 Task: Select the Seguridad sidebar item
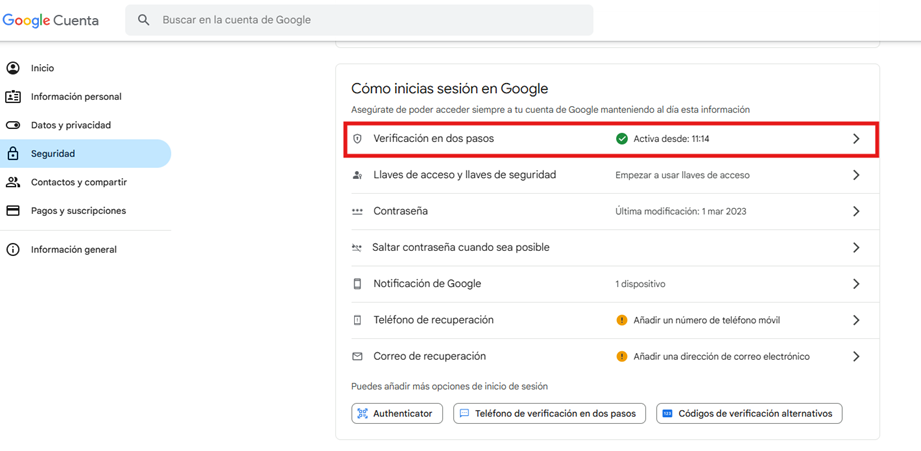coord(85,154)
